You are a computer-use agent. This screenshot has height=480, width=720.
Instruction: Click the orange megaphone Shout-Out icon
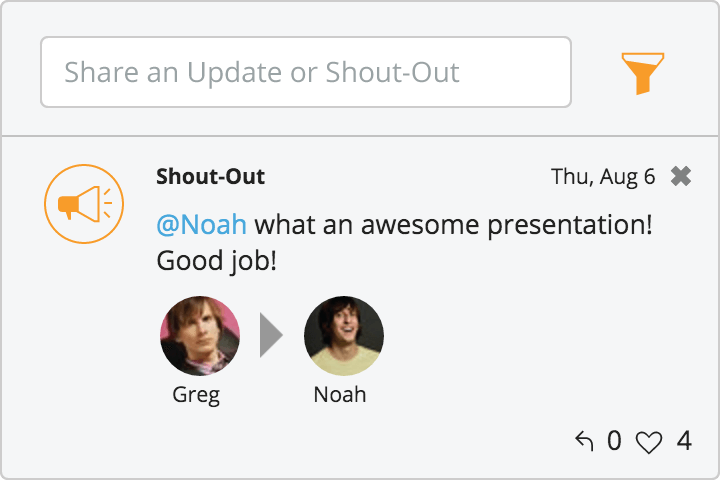click(x=84, y=204)
